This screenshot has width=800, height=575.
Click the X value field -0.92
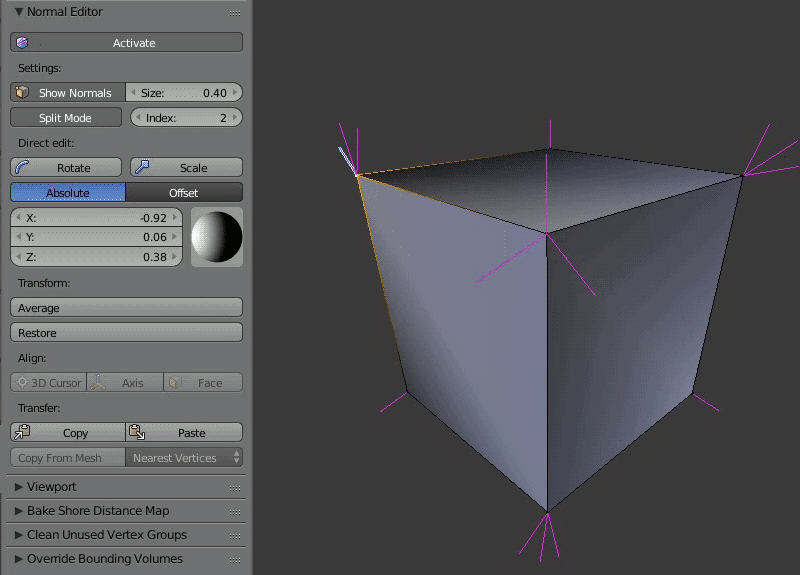(96, 217)
